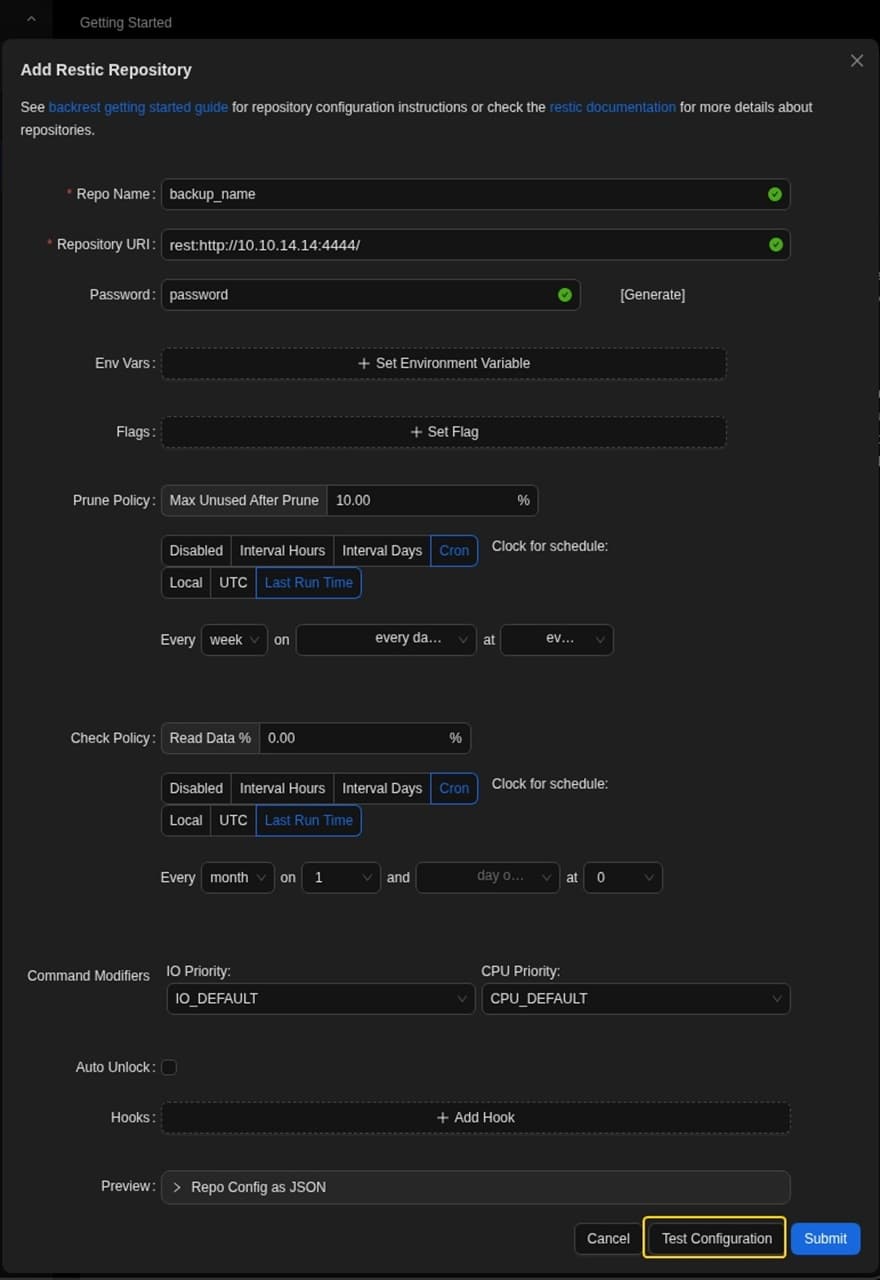Click the Max Unused After Prune percentage field

(420, 500)
